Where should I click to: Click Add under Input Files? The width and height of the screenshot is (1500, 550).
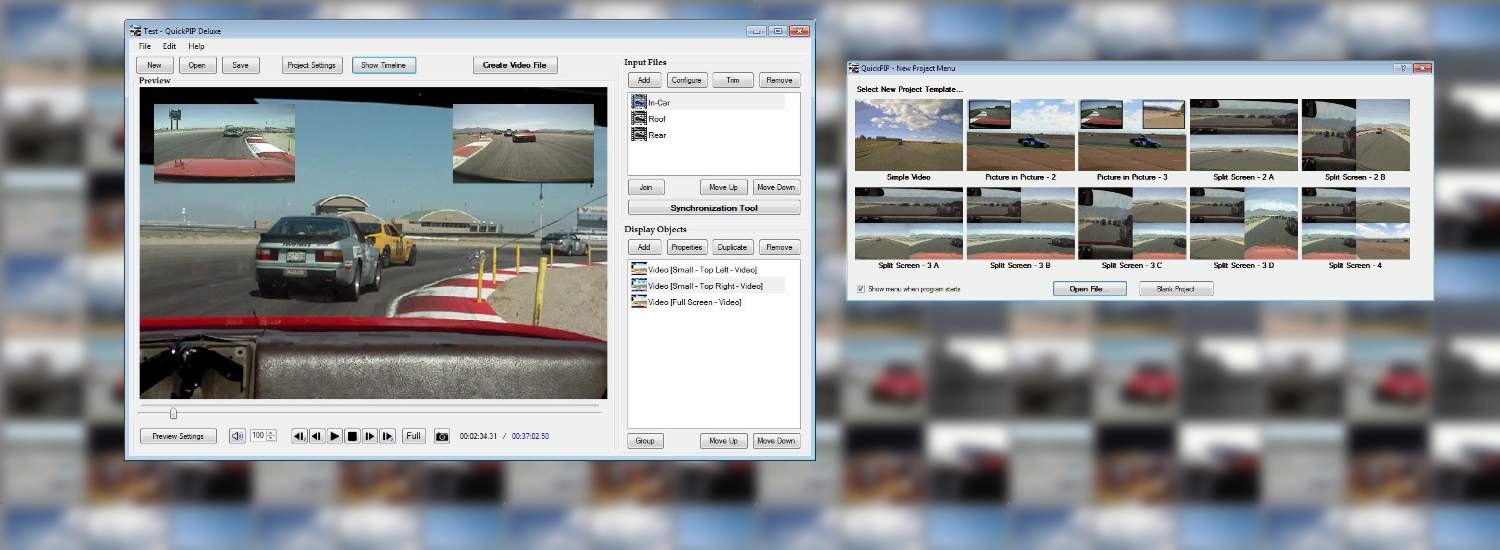(644, 80)
